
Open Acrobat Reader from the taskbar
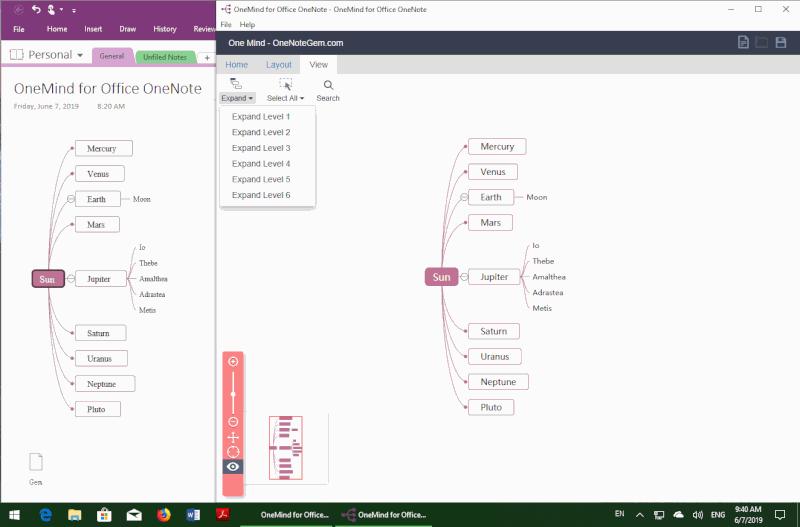[223, 515]
